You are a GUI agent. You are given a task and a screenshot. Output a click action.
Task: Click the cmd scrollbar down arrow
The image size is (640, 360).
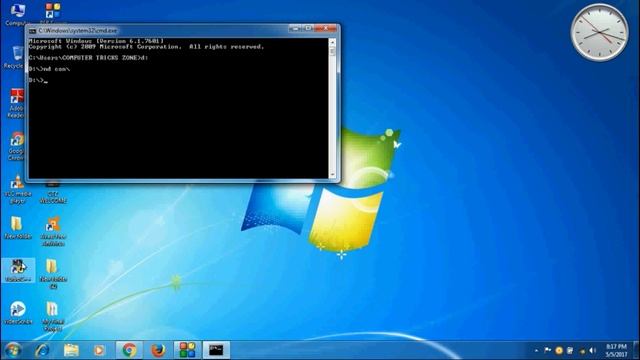point(332,174)
